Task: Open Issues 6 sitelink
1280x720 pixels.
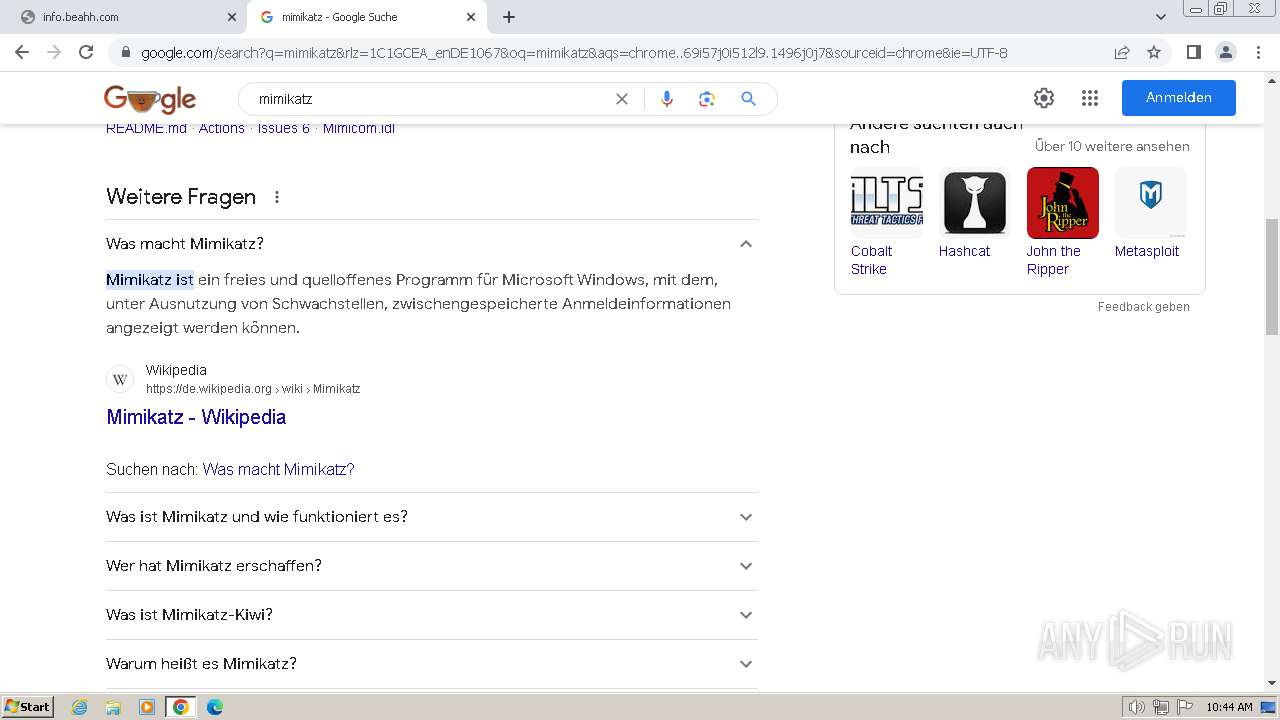Action: pyautogui.click(x=284, y=129)
